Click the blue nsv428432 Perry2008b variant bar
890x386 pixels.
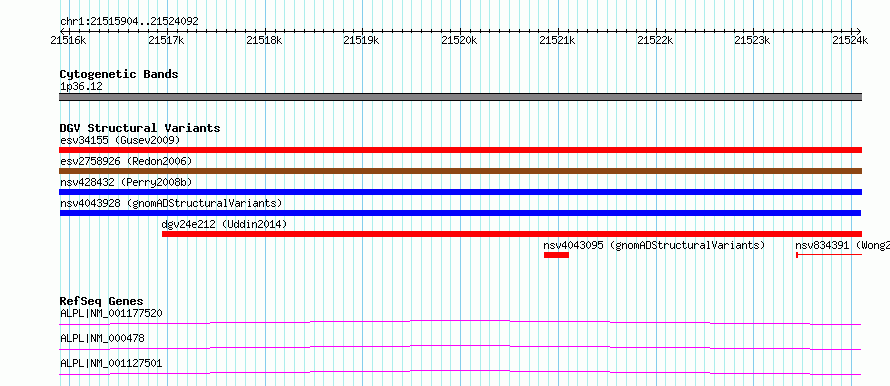[460, 192]
